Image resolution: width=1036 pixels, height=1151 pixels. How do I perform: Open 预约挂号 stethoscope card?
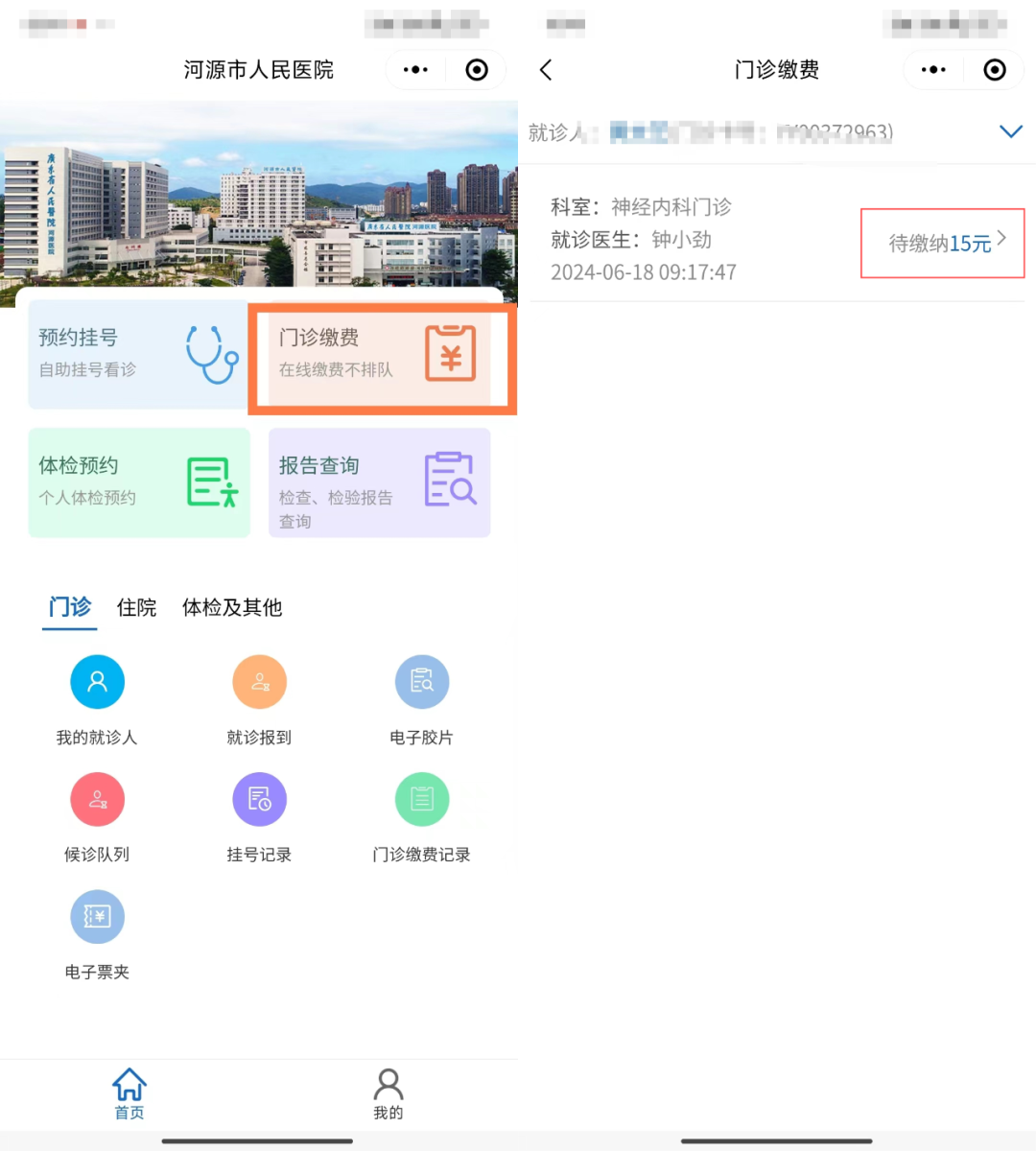pos(139,354)
